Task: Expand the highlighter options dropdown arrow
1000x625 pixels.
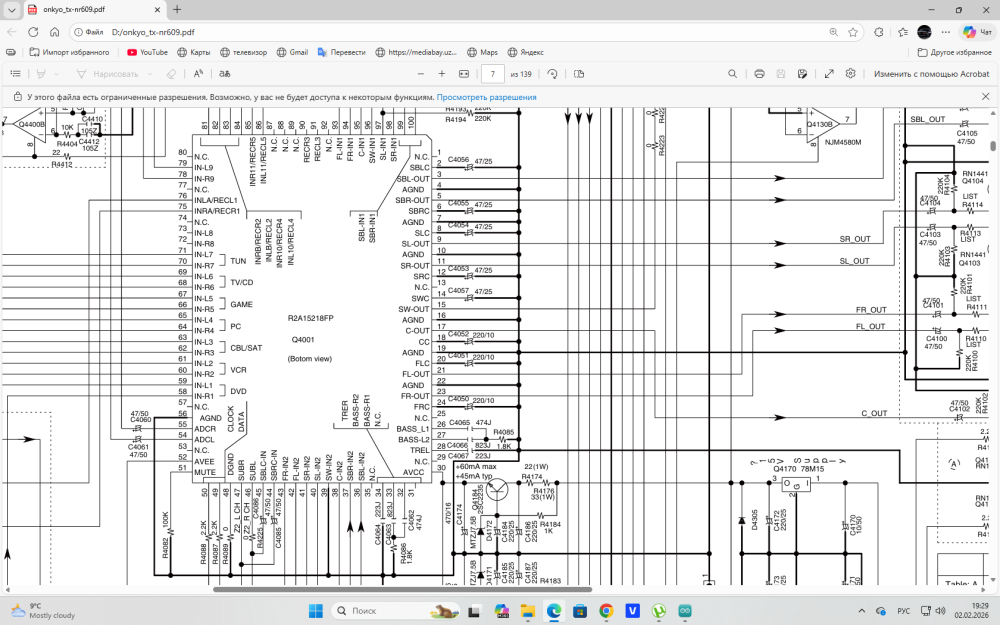Action: point(58,74)
